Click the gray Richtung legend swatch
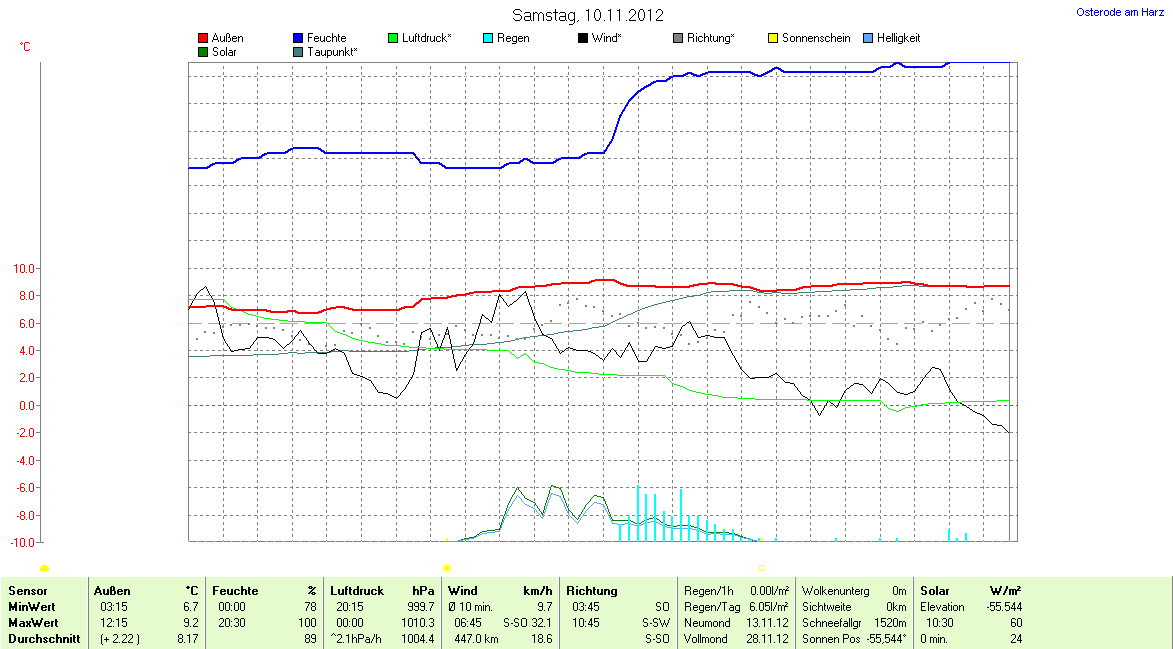Screen dimensions: 1173x649 678,38
